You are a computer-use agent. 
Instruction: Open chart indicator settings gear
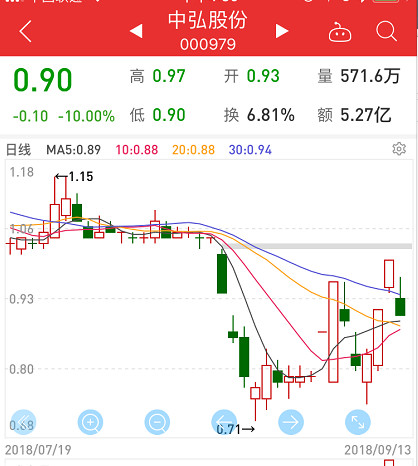click(399, 149)
